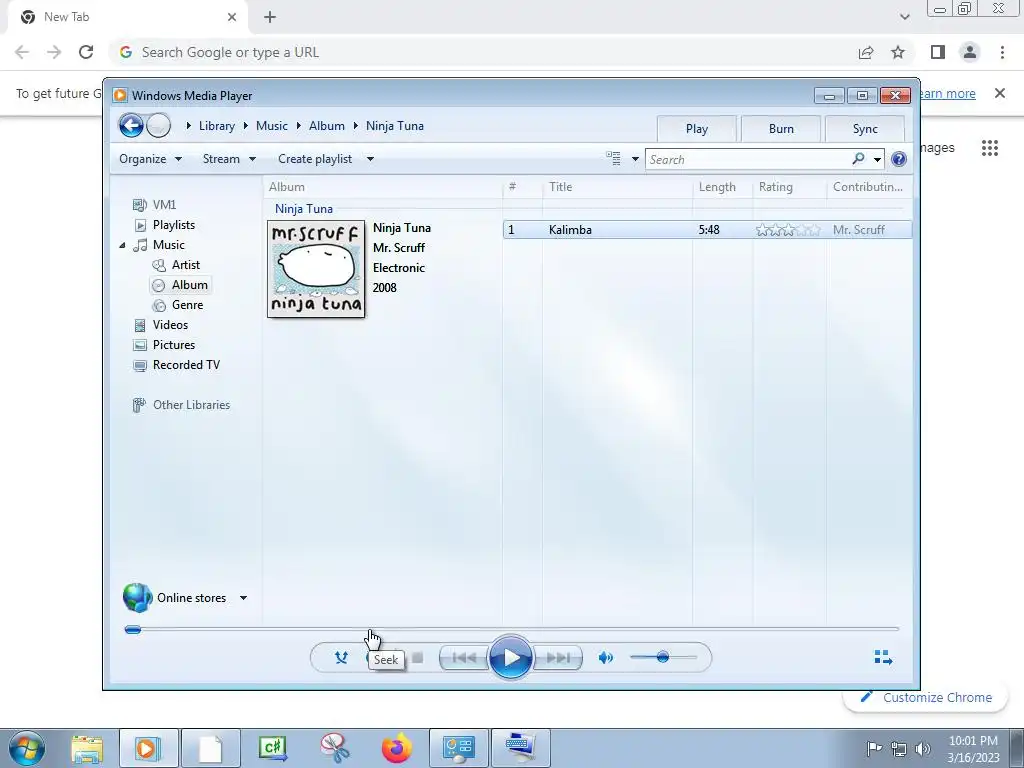Open search options dropdown arrow
The width and height of the screenshot is (1024, 768).
click(877, 159)
